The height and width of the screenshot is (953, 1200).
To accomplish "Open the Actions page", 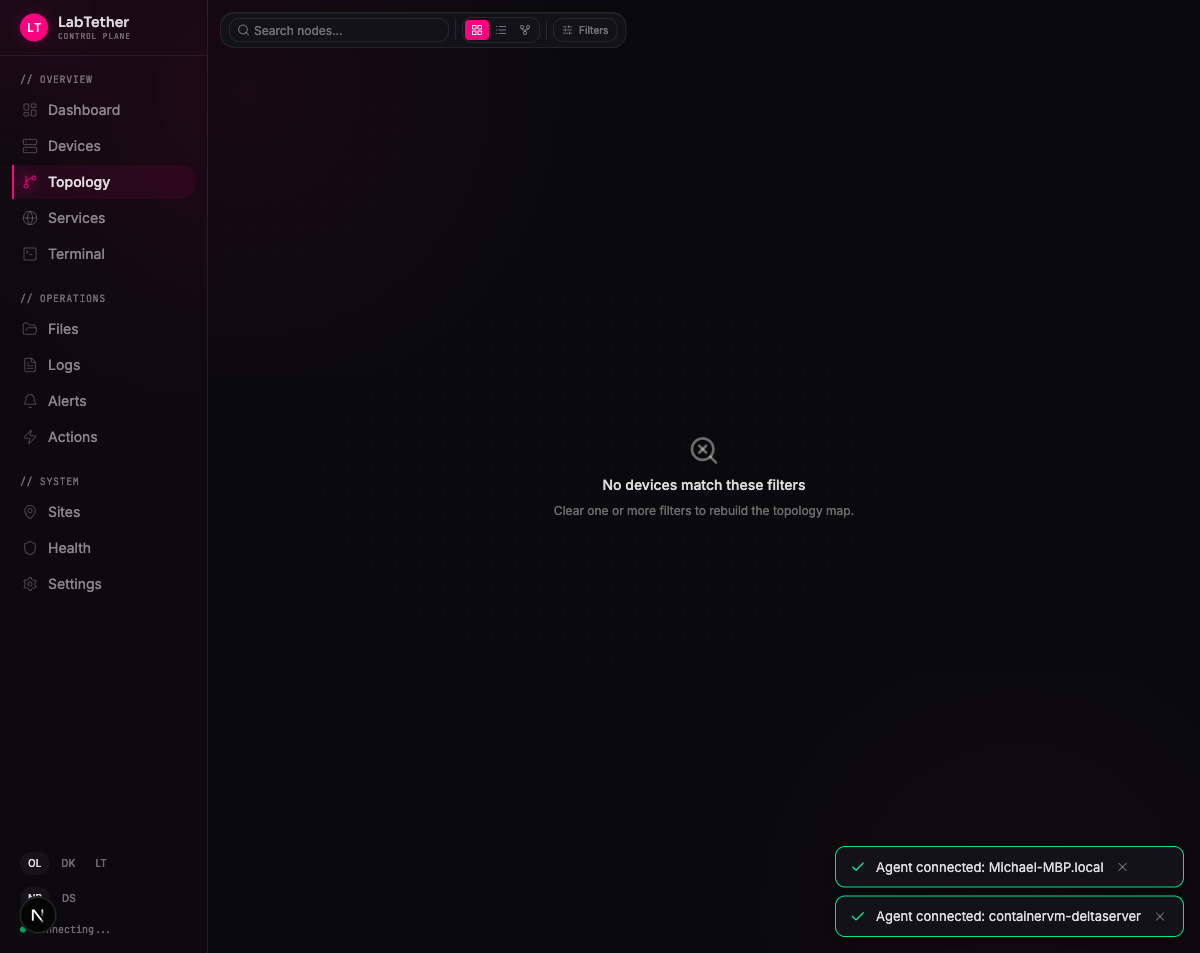I will (x=102, y=437).
